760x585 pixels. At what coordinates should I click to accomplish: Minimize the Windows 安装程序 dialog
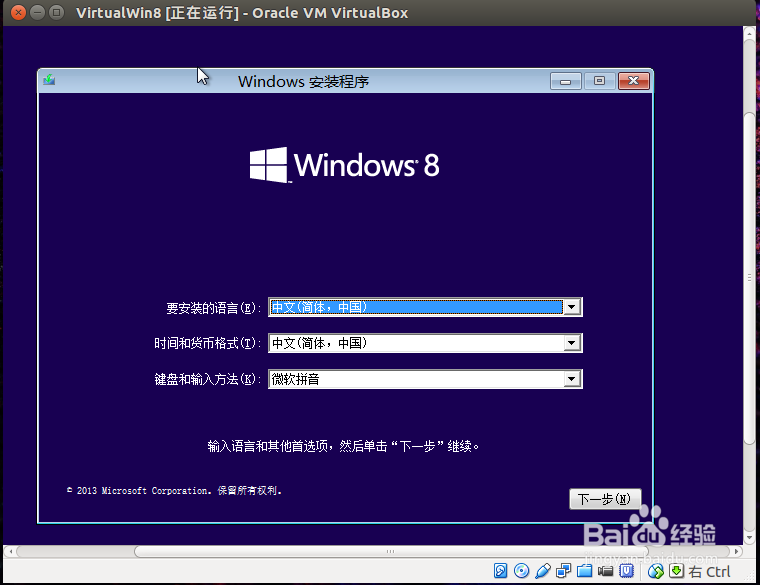click(x=566, y=81)
